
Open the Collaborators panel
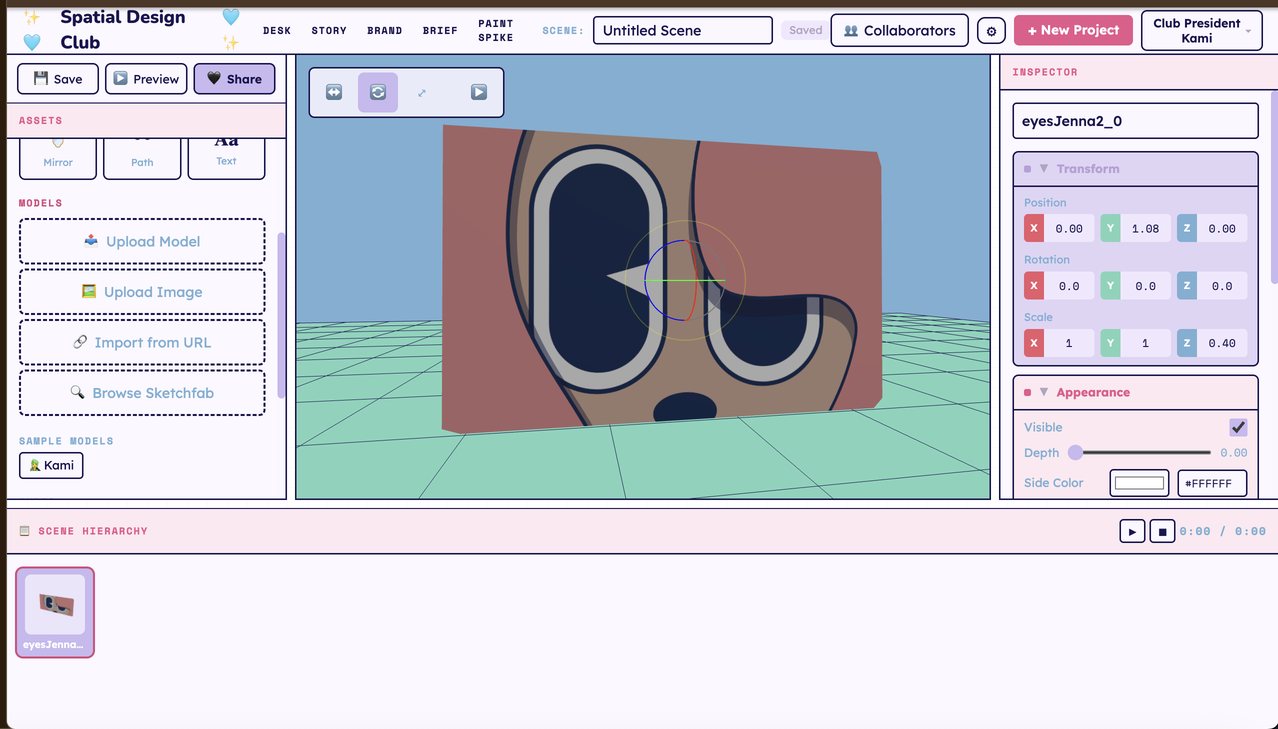tap(899, 31)
